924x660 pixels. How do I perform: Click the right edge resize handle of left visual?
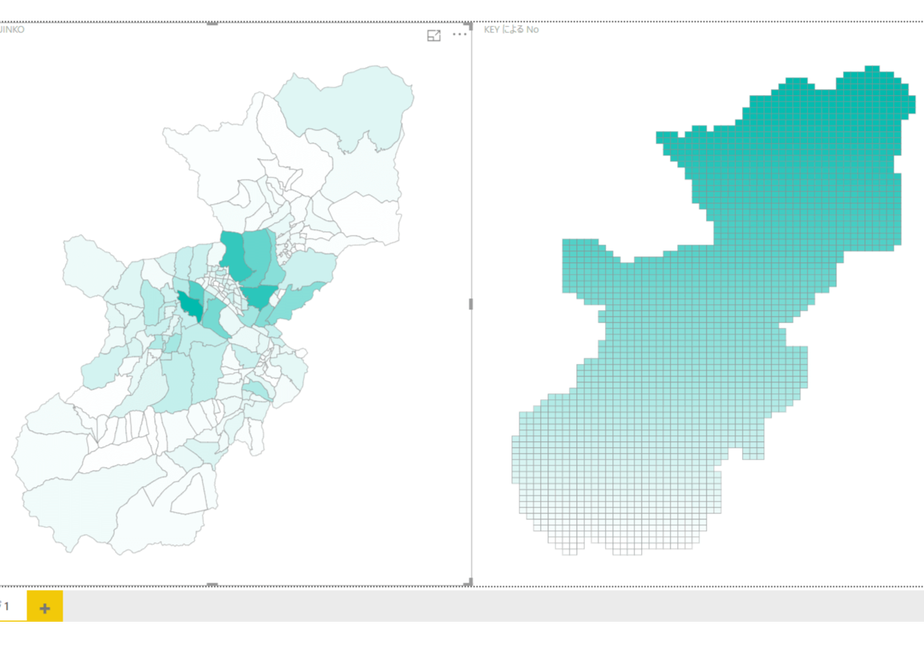tap(470, 304)
